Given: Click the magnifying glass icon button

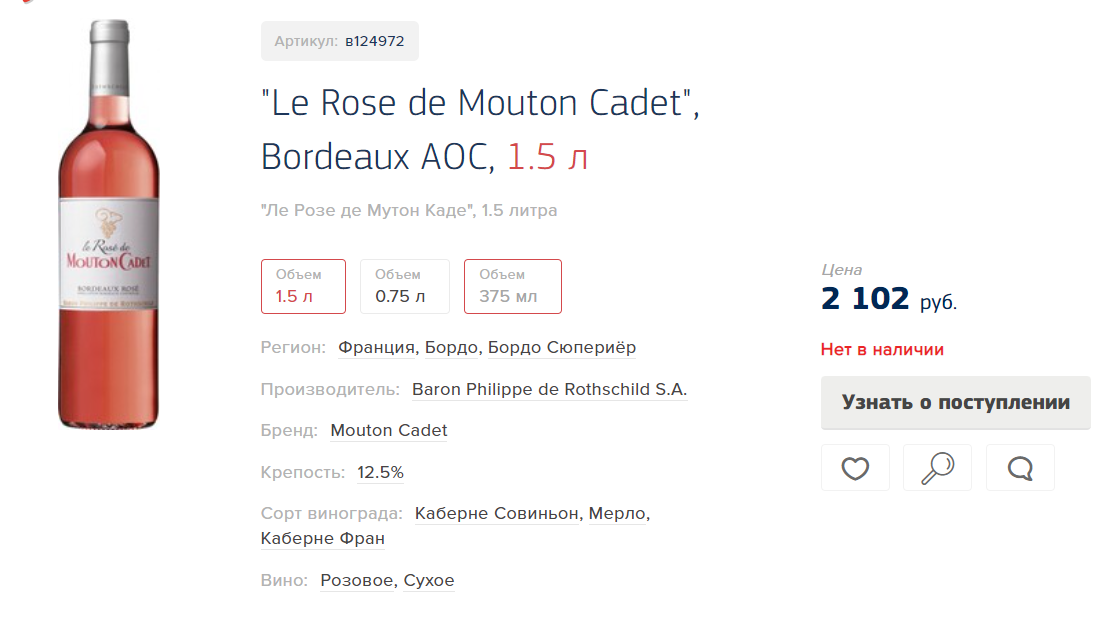Looking at the screenshot, I should click(x=938, y=468).
